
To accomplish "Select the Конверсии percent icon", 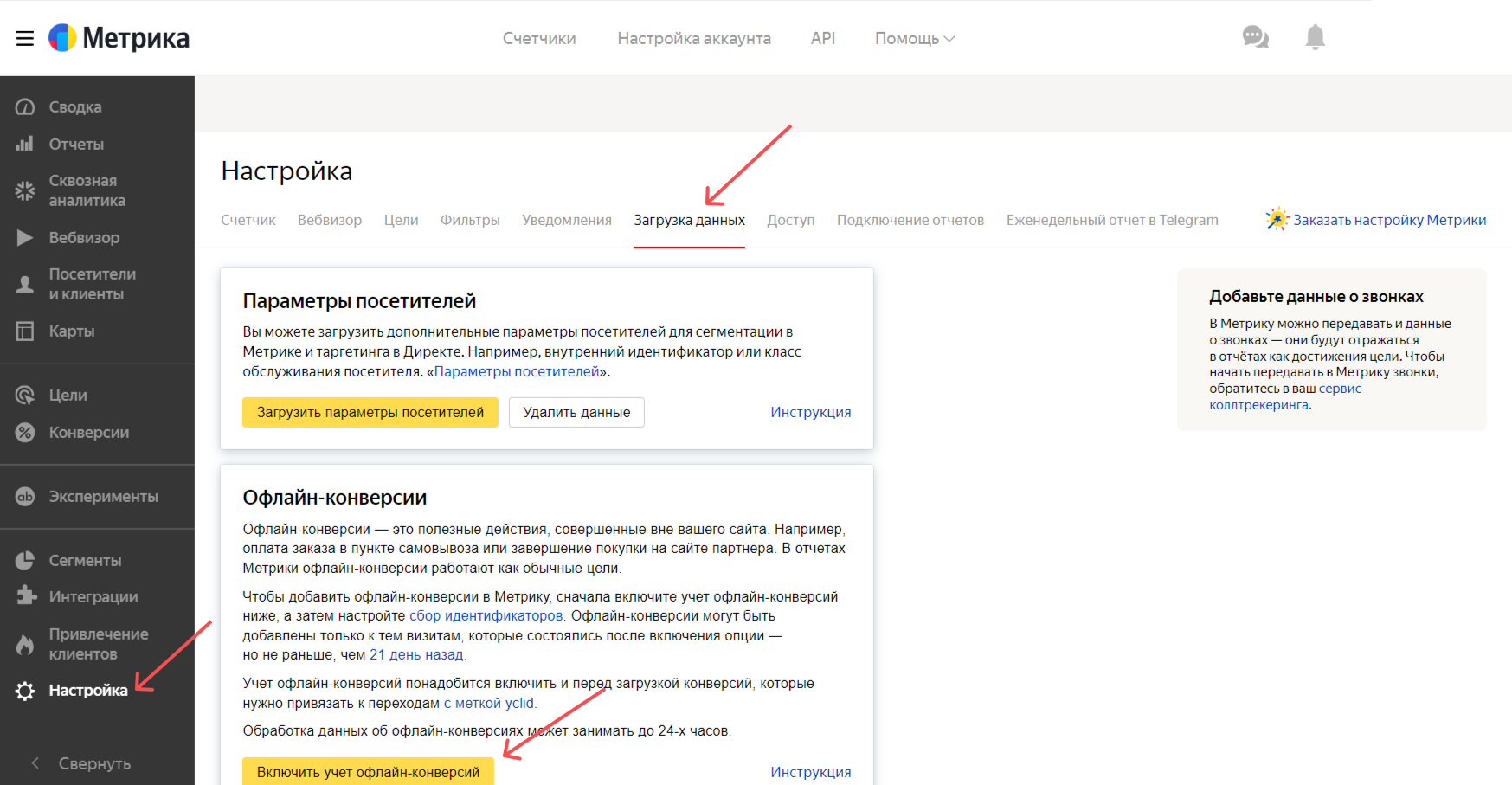I will 25,432.
